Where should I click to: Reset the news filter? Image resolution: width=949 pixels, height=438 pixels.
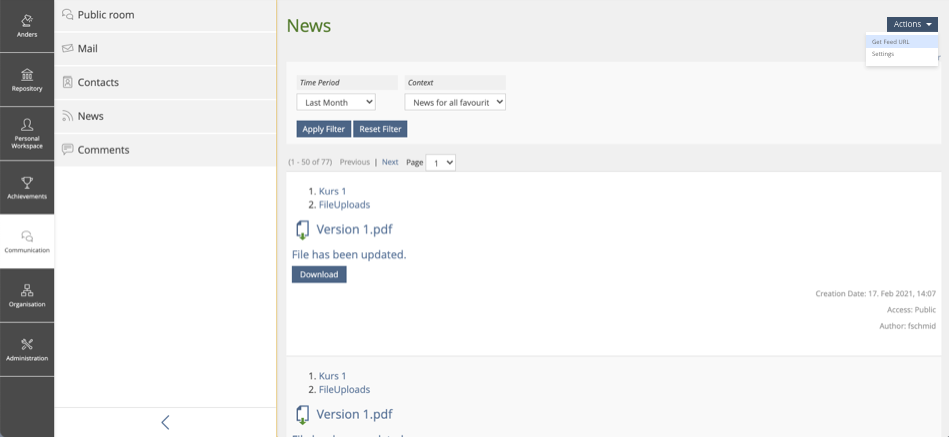pos(380,129)
